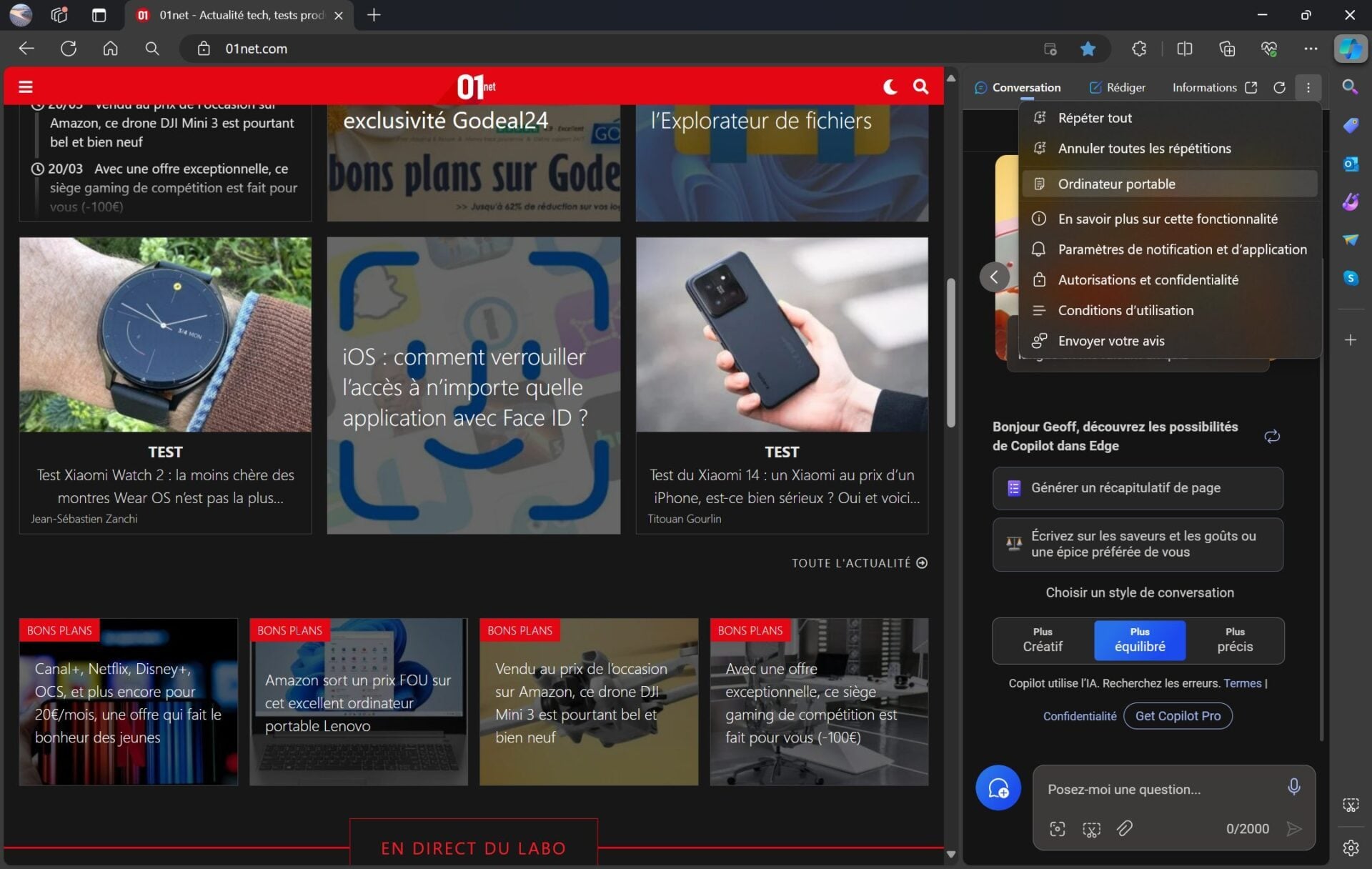1372x869 pixels.
Task: Click the microphone in the Copilot input
Action: tap(1293, 787)
